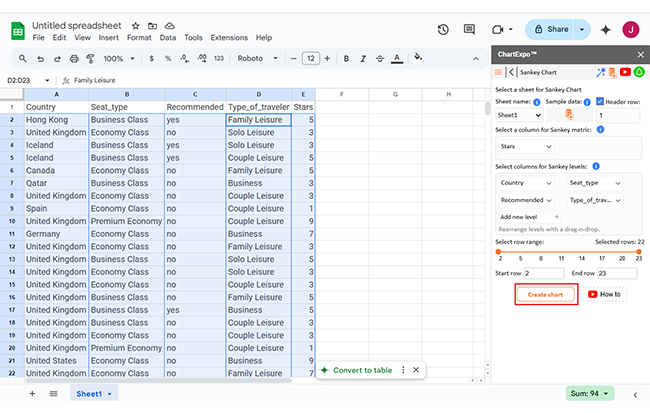Open the search menus tool
The image size is (650, 413).
coord(23,58)
